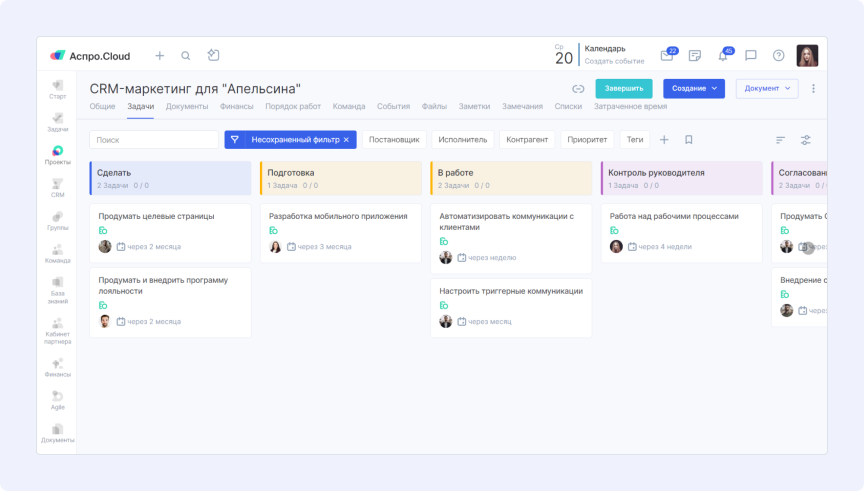Image resolution: width=864 pixels, height=491 pixels.
Task: Expand the Создание dropdown button
Action: click(694, 89)
